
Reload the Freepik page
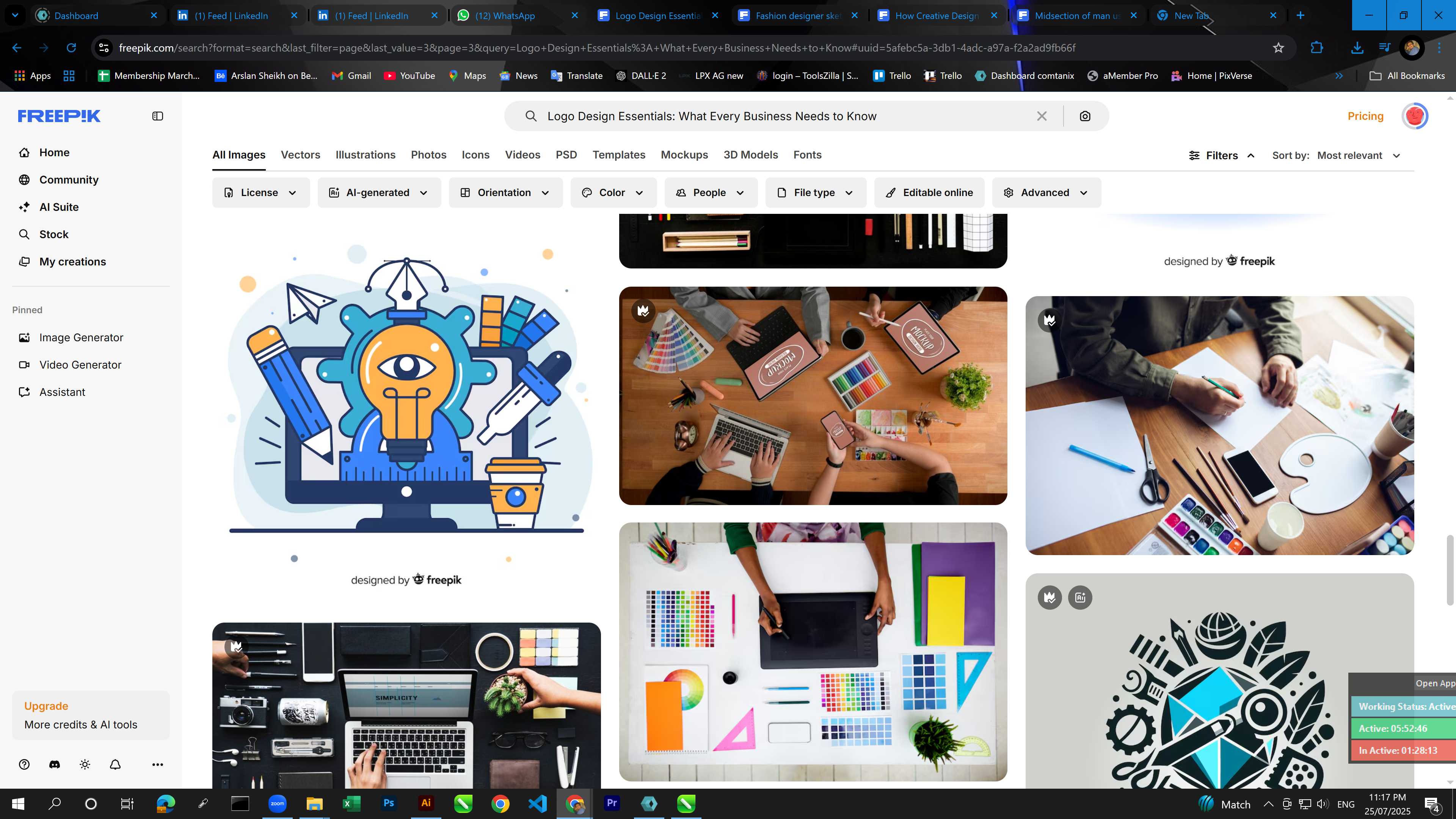pyautogui.click(x=71, y=48)
